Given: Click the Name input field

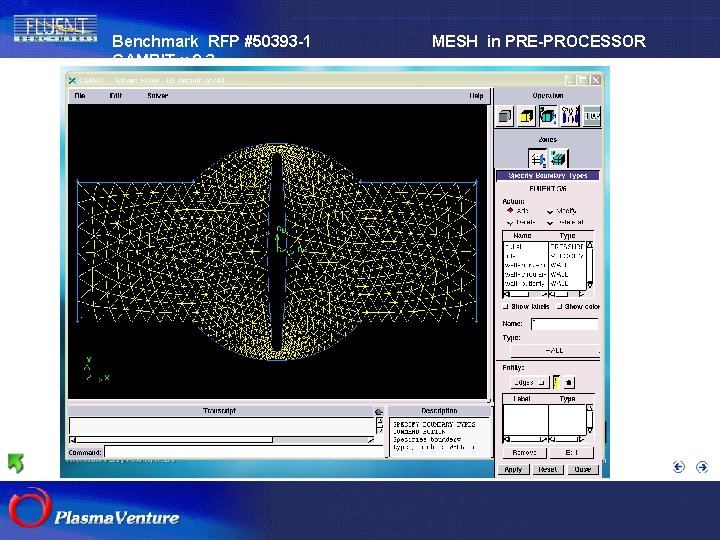Looking at the screenshot, I should 564,324.
